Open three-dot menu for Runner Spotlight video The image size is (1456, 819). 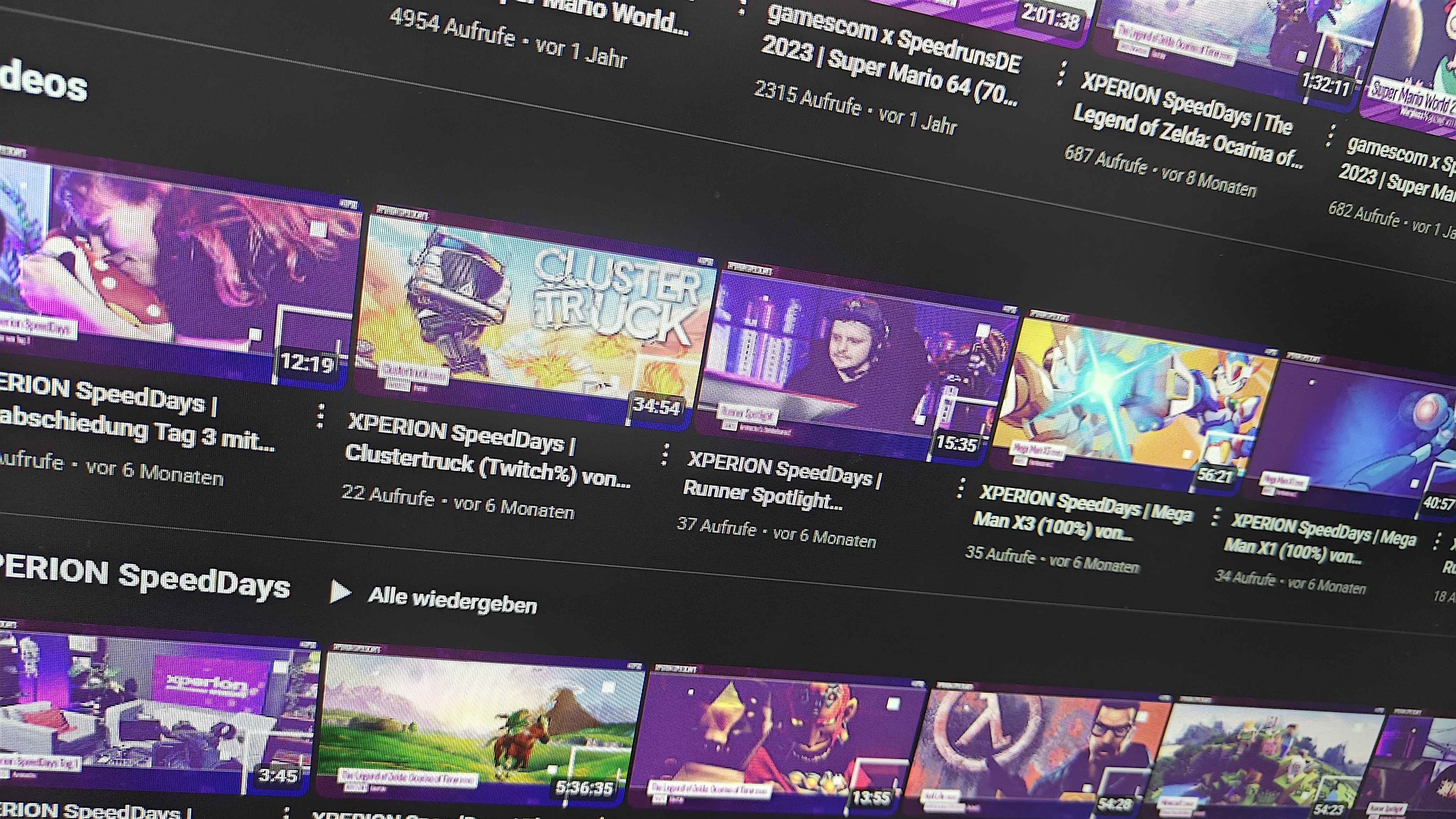[x=961, y=488]
